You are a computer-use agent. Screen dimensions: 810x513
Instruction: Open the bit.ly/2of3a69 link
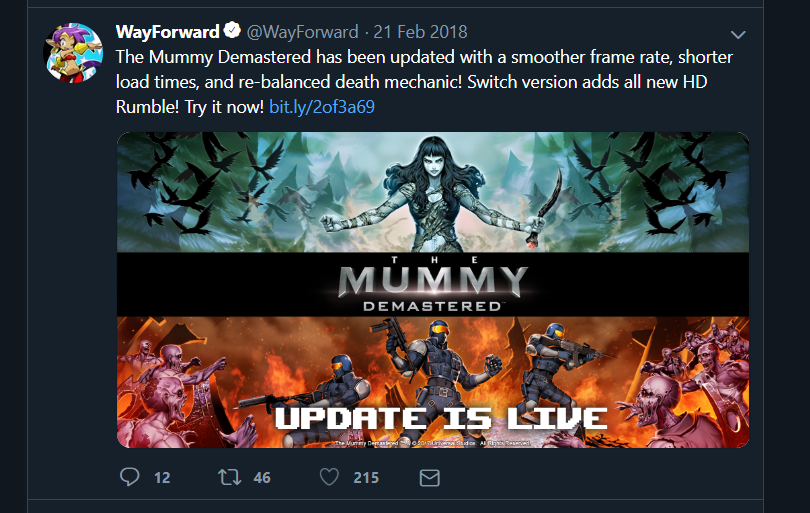[x=322, y=106]
